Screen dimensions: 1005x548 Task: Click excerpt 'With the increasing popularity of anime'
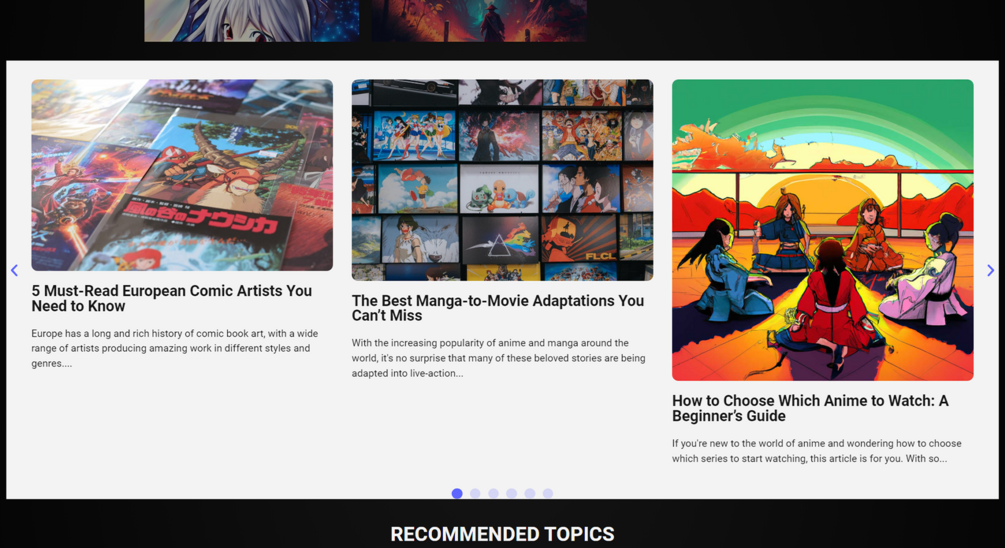(498, 358)
